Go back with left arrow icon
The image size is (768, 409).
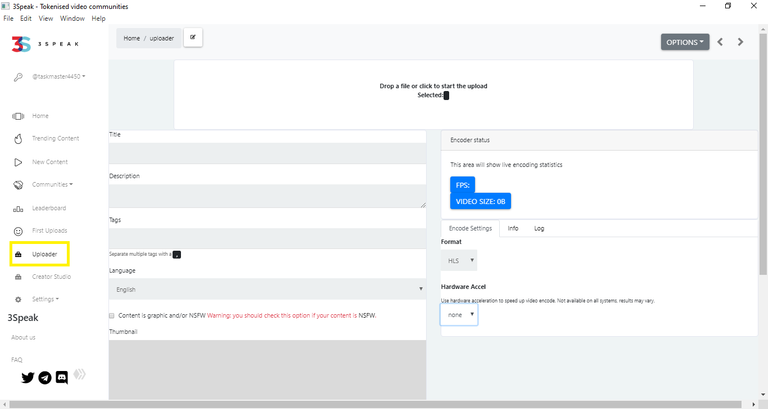coord(720,42)
